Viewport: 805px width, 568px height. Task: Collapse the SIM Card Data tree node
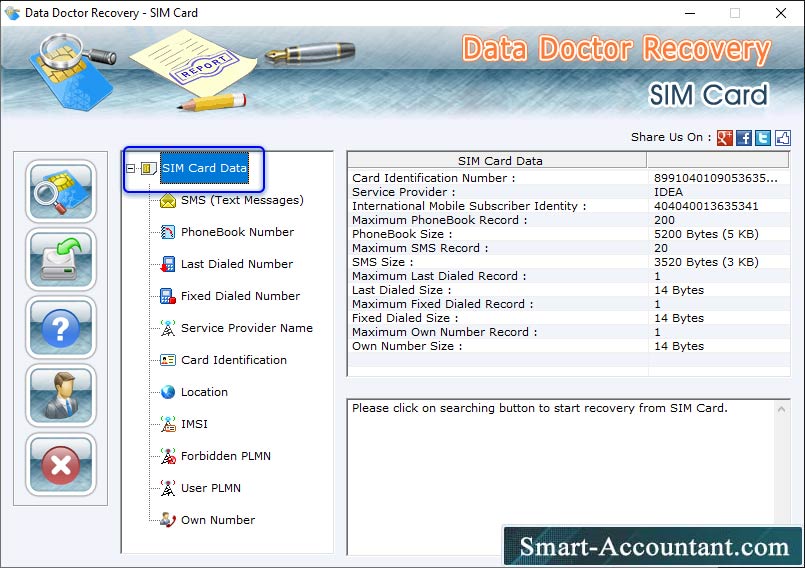coord(130,168)
